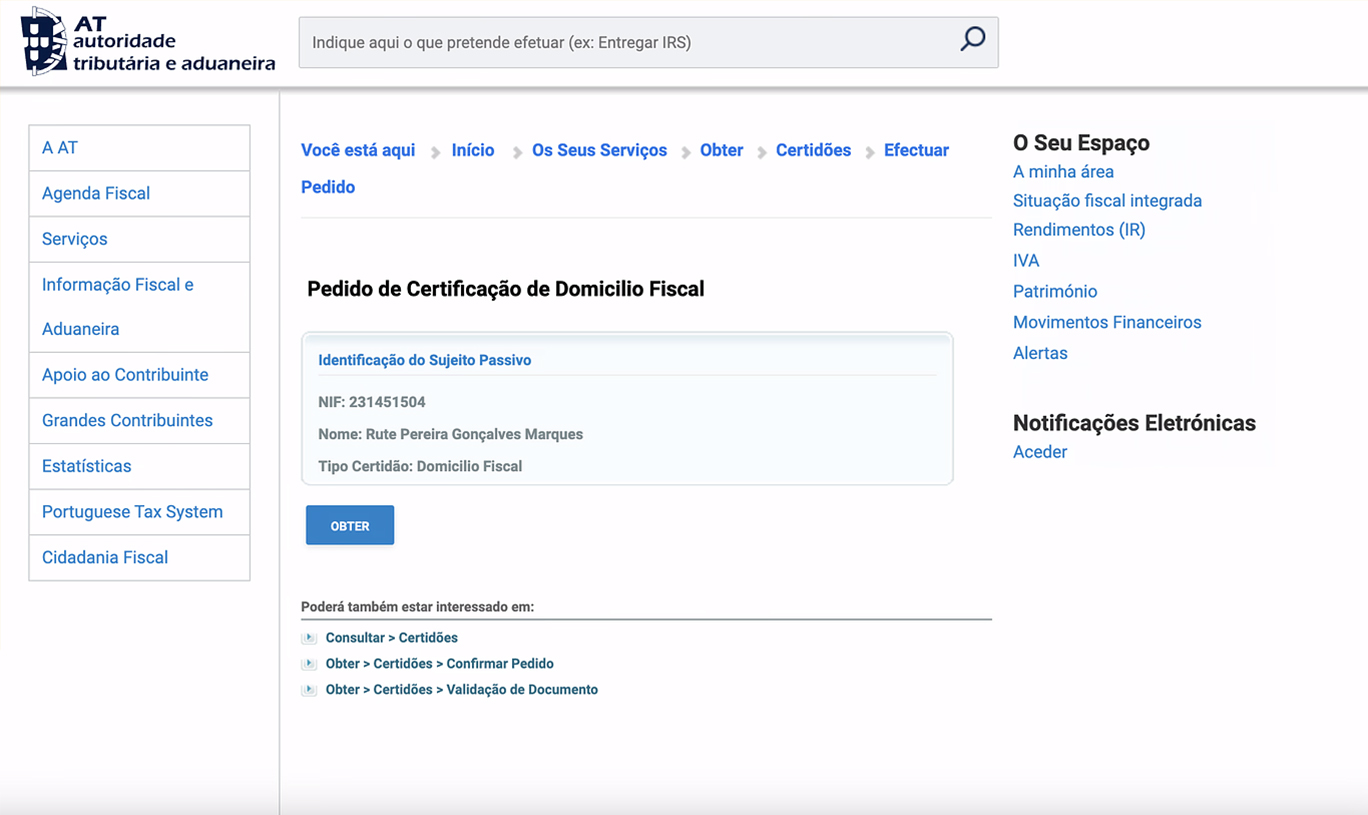The image size is (1368, 815).
Task: Open Cidadania Fiscal in the sidebar
Action: pyautogui.click(x=105, y=558)
